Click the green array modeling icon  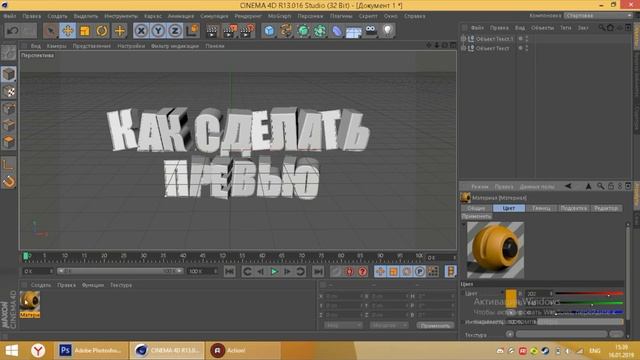point(320,31)
